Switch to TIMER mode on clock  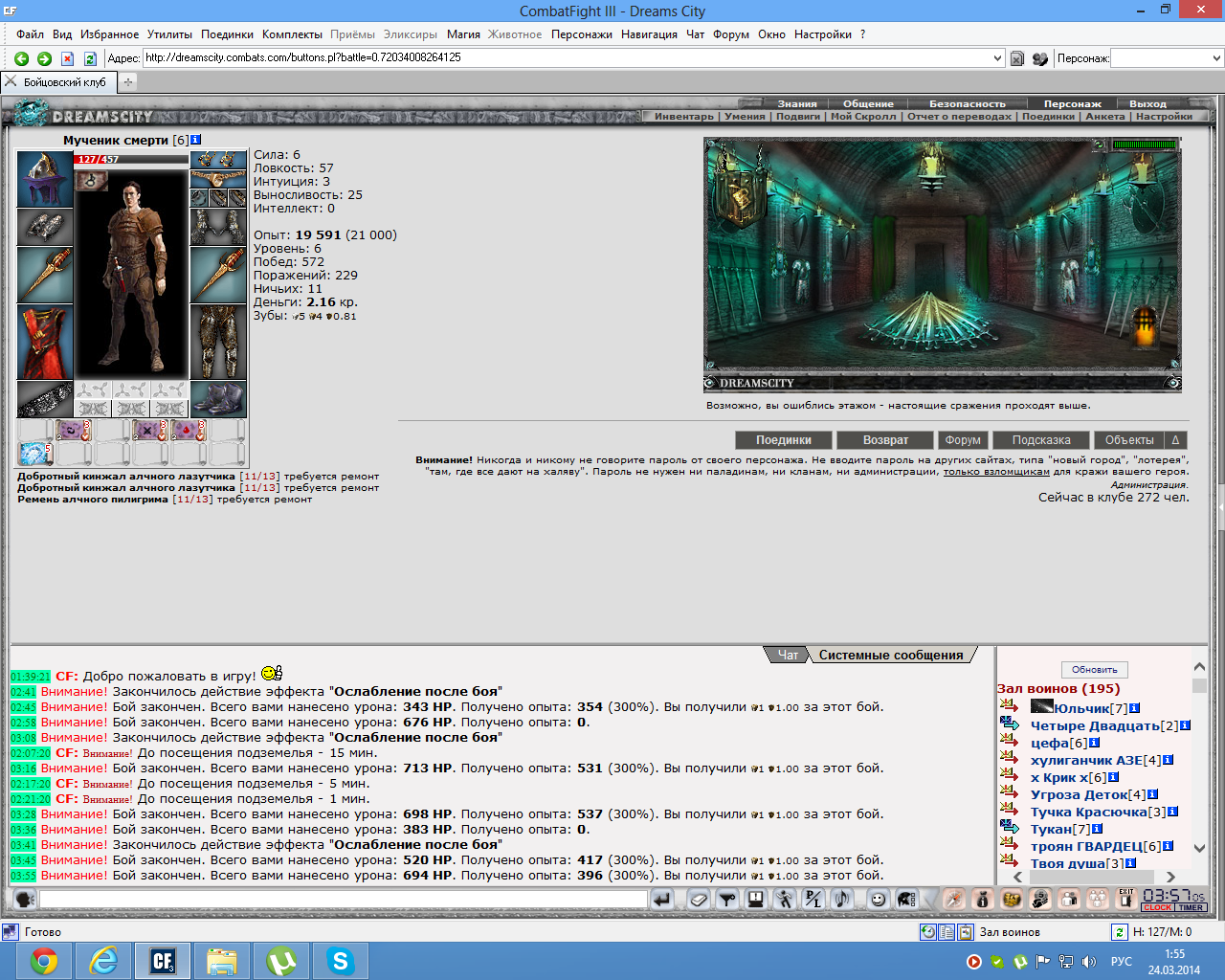click(1192, 907)
